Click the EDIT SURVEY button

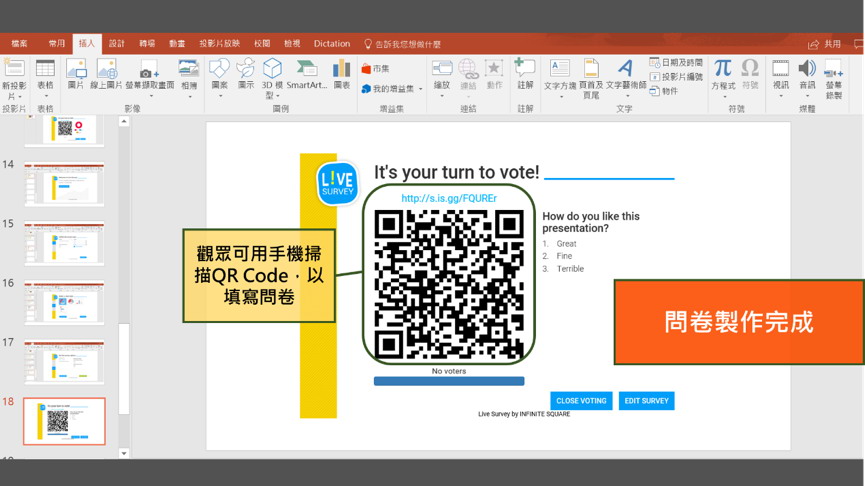646,401
